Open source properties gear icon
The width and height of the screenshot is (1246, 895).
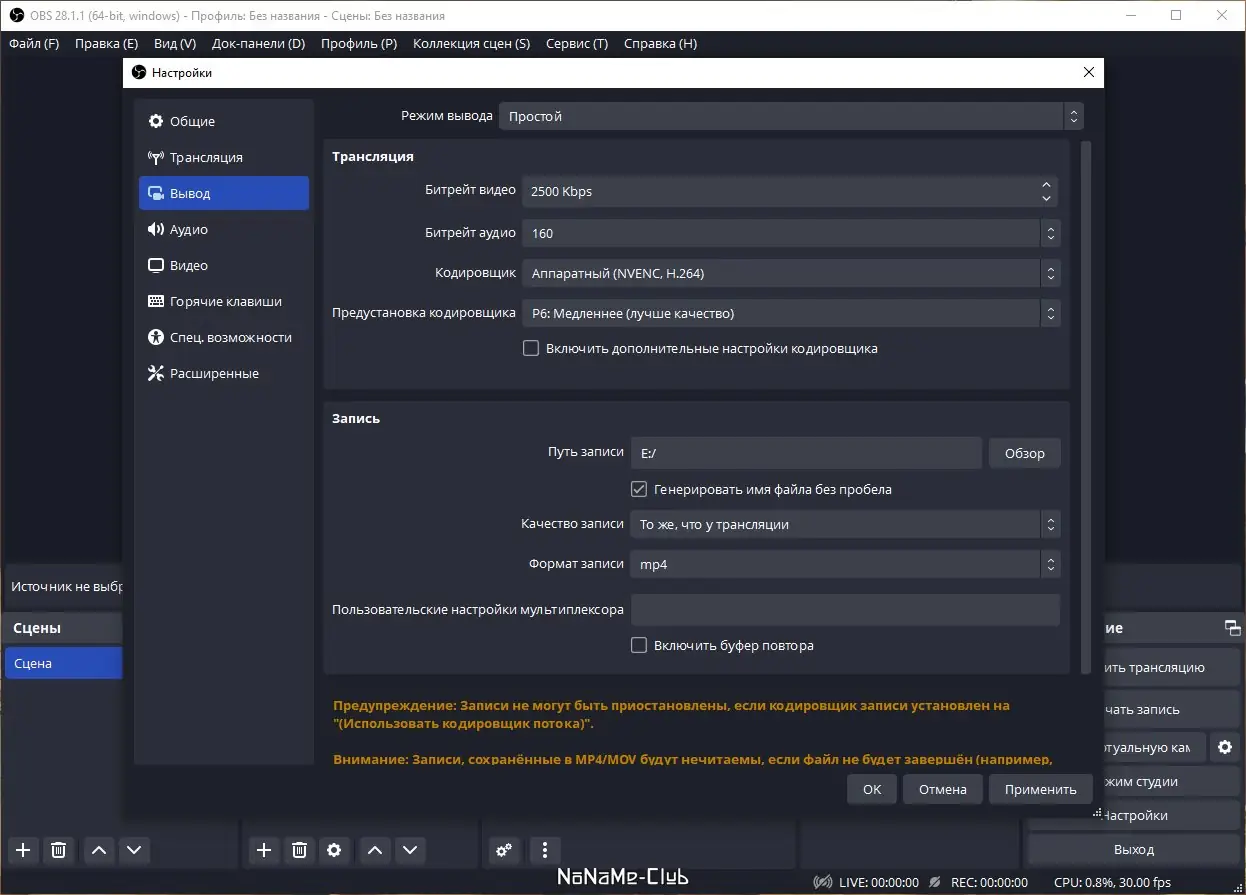335,850
